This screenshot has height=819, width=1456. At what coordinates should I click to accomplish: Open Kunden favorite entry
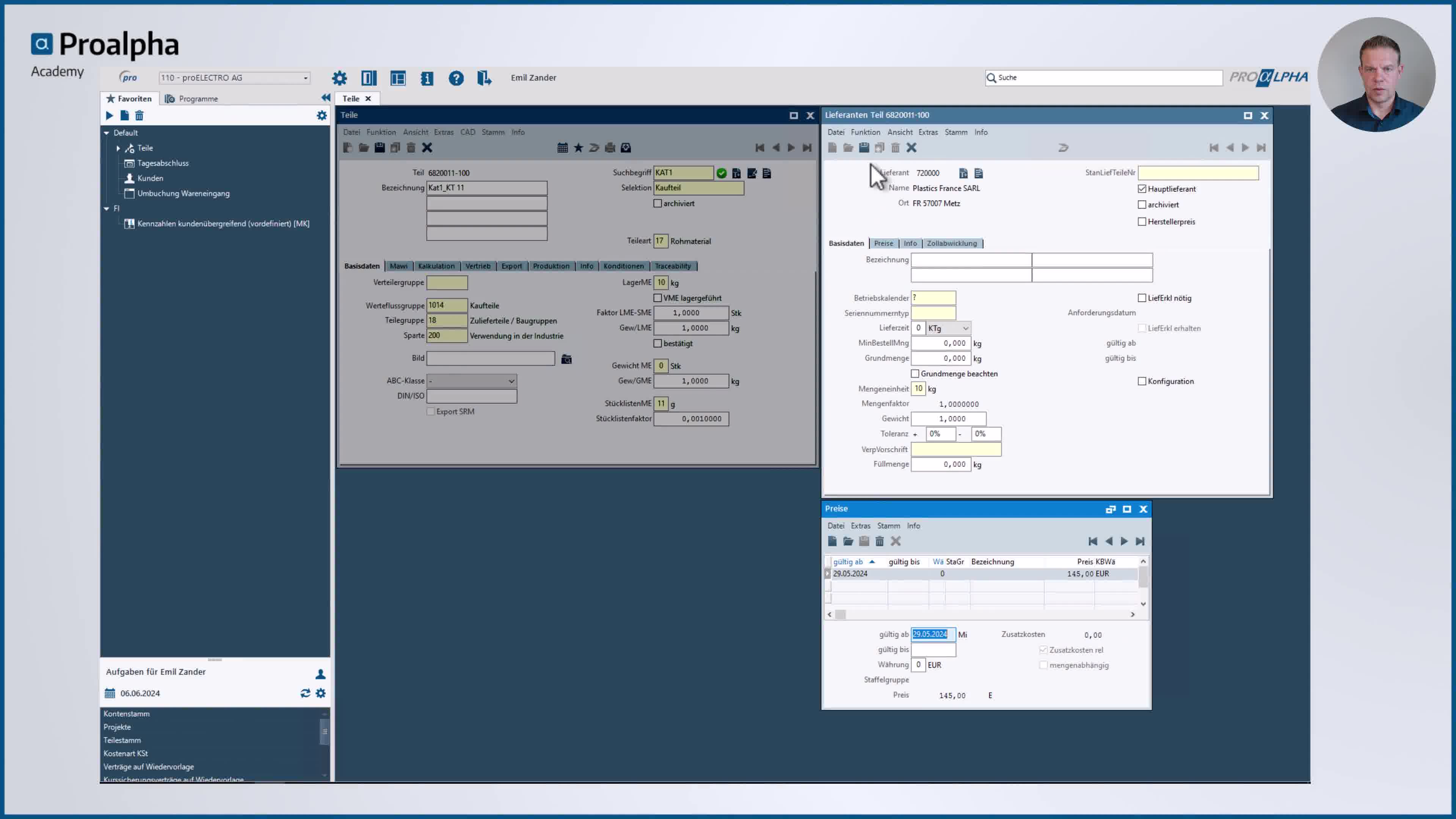click(x=150, y=178)
